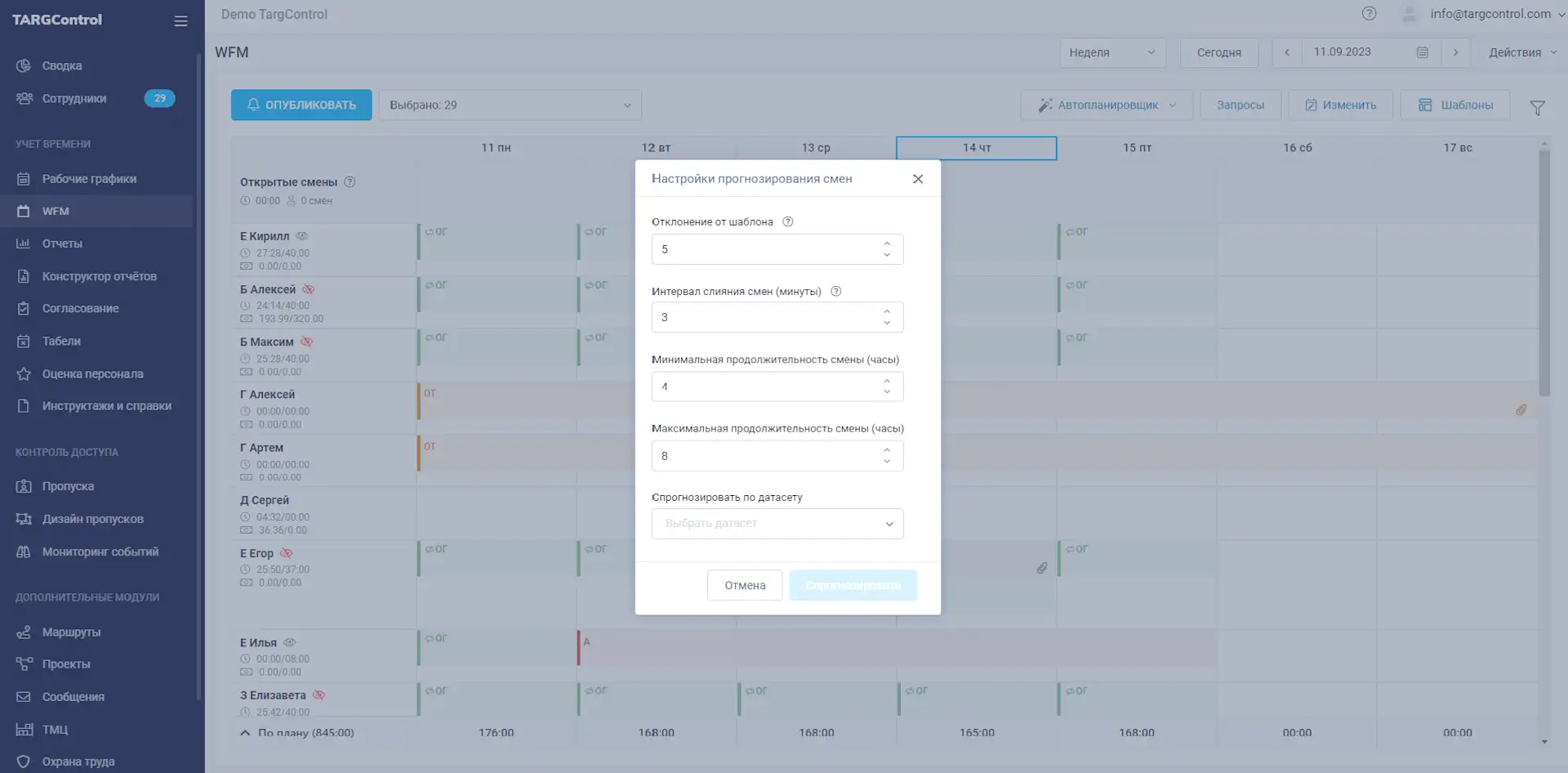Close the forecasting settings dialog

coord(918,179)
